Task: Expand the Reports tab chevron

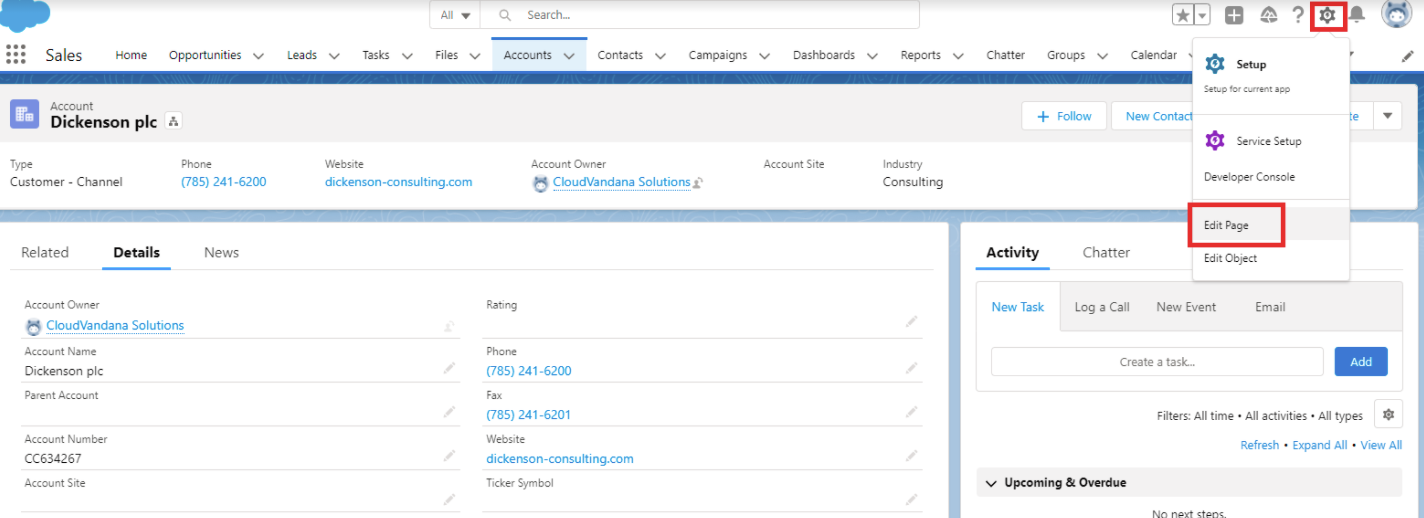Action: pos(958,56)
